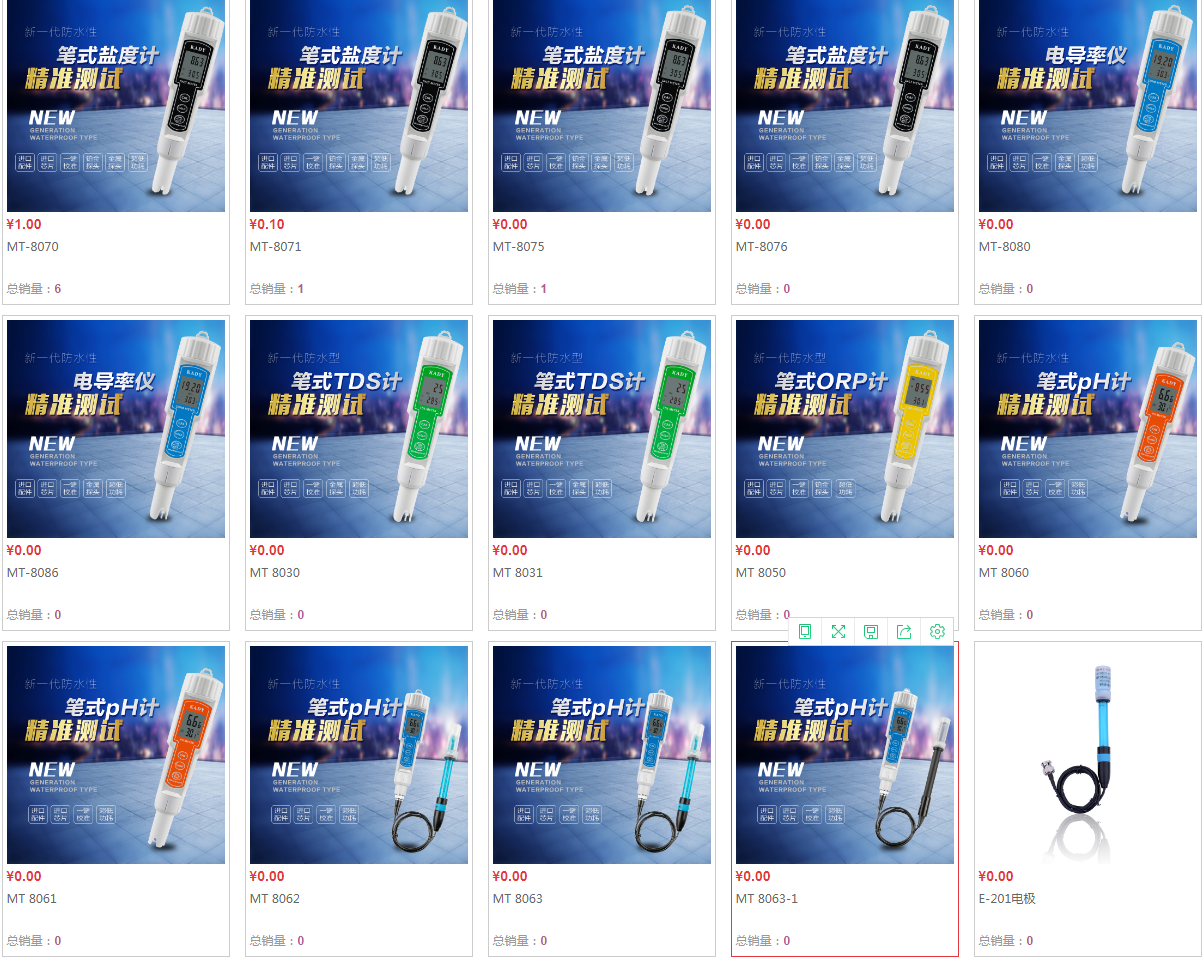The image size is (1204, 959).
Task: Click the ¥1.00 price of MT-8070
Action: click(x=24, y=225)
